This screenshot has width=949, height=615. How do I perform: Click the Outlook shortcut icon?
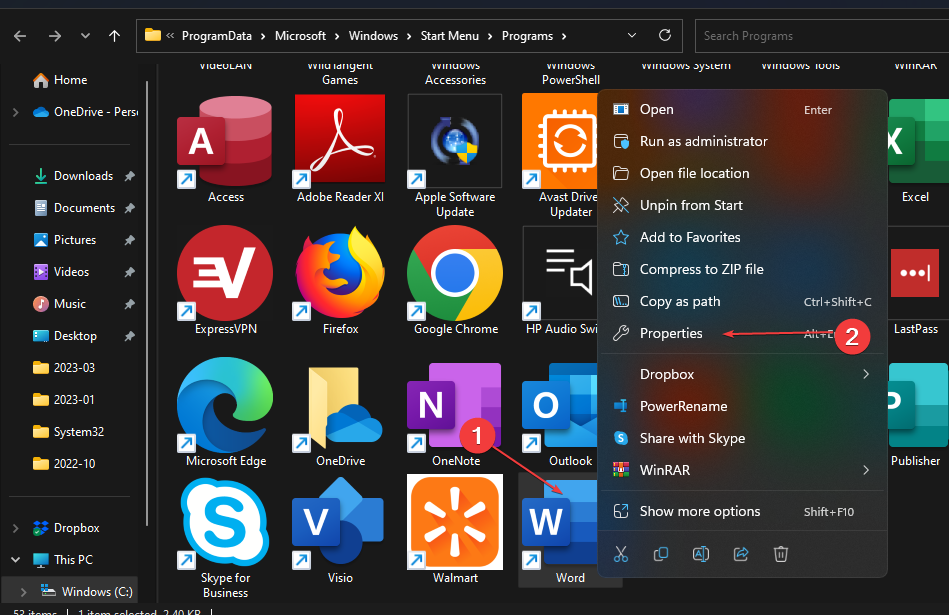pyautogui.click(x=560, y=407)
